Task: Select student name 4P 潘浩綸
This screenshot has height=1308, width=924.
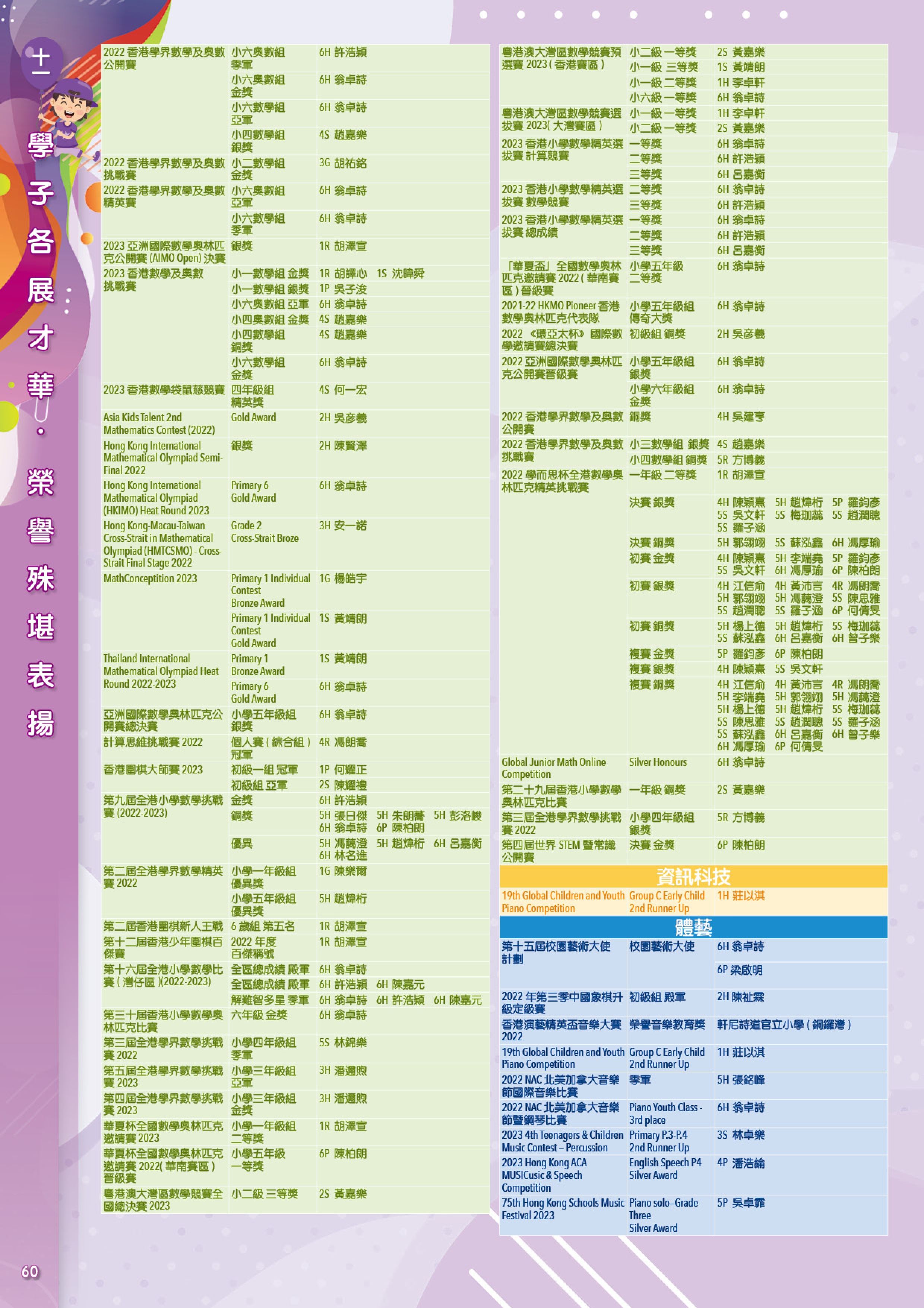Action: (x=741, y=1163)
